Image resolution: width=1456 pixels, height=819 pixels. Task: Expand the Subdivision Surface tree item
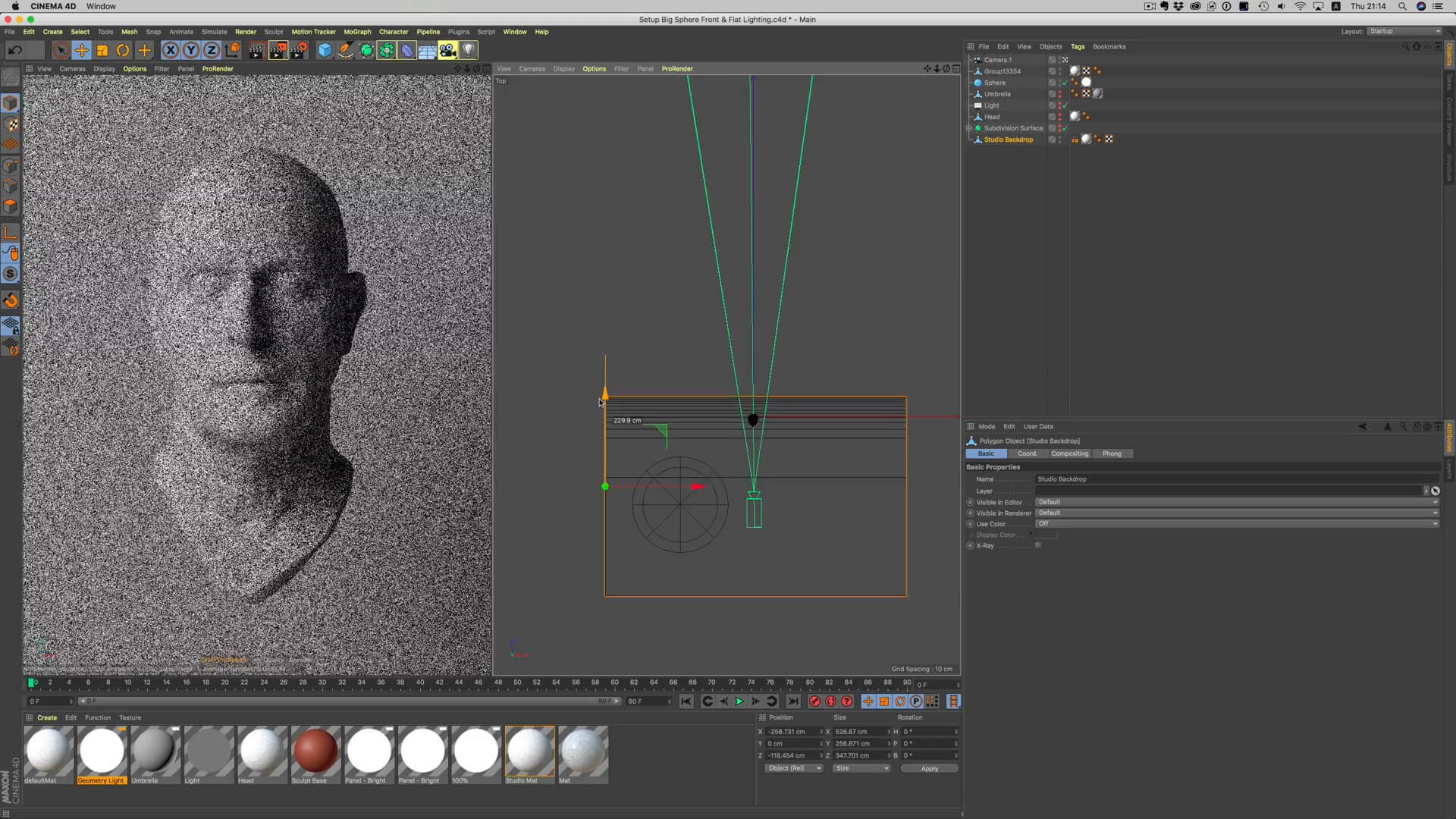click(969, 128)
